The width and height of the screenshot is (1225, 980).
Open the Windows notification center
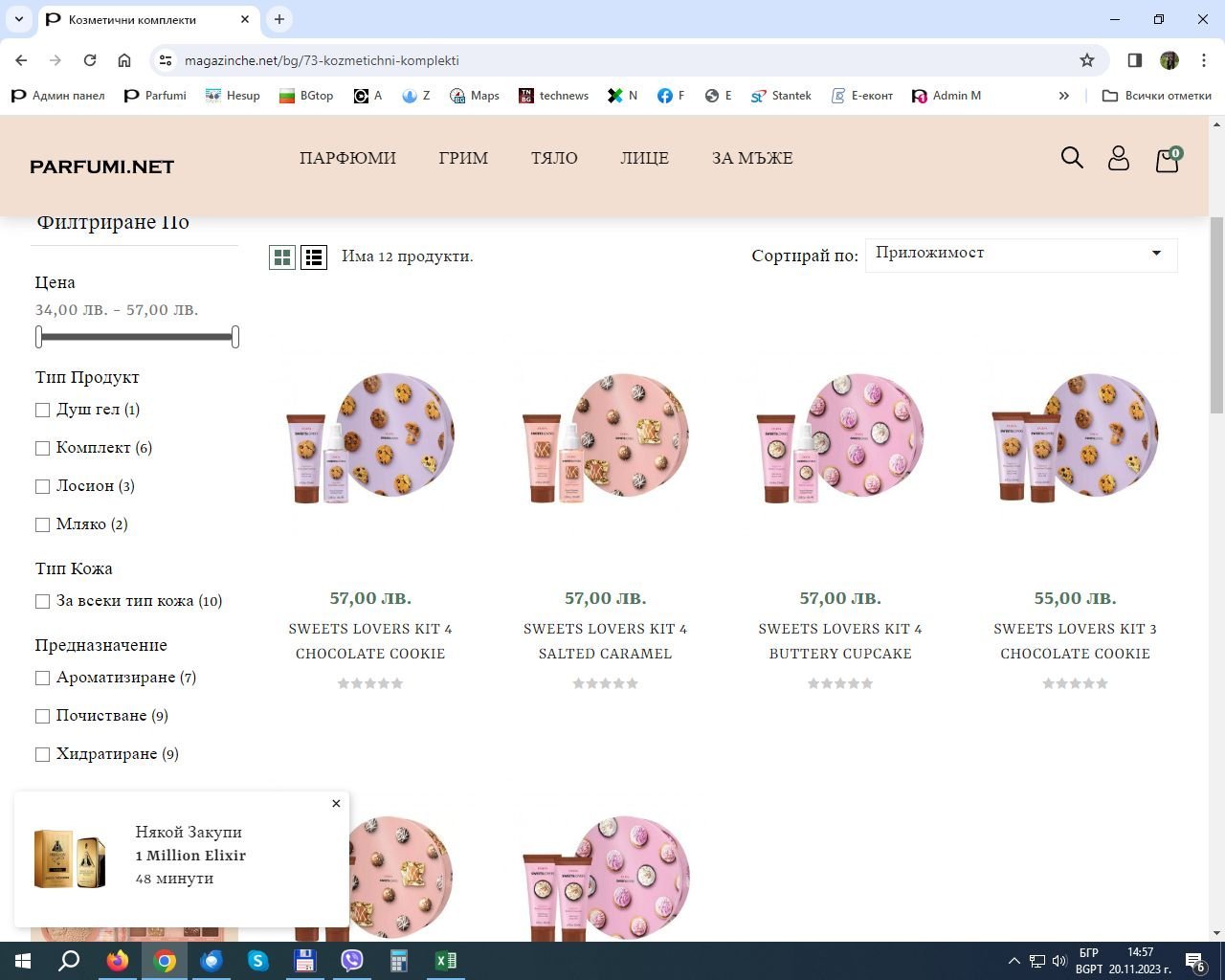1195,961
